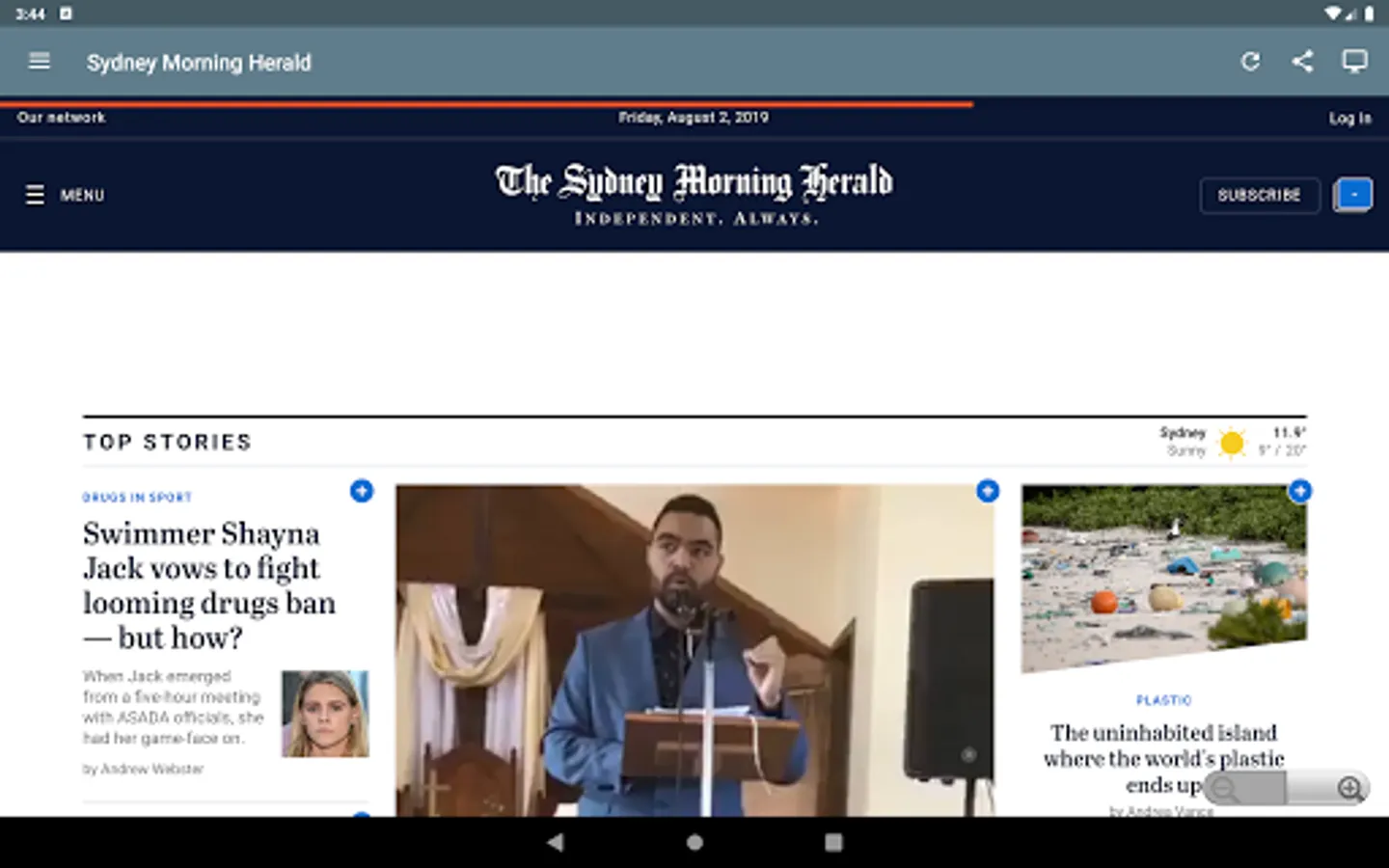The width and height of the screenshot is (1389, 868).
Task: Tap the share icon in app bar
Action: 1302,62
